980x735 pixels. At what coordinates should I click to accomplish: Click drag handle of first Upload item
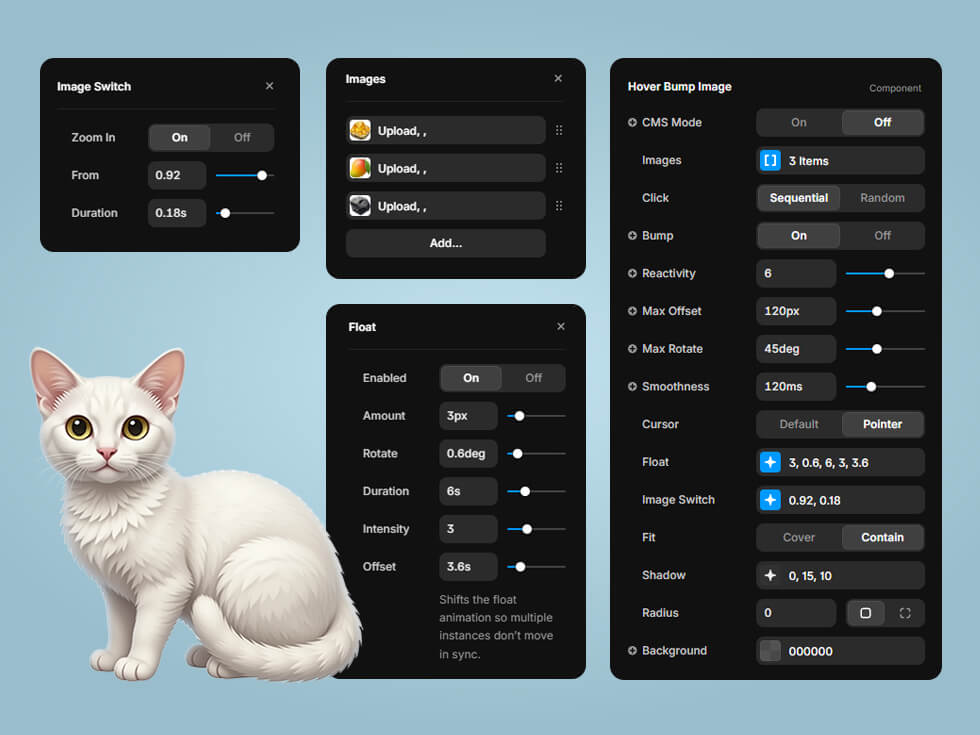click(x=559, y=130)
